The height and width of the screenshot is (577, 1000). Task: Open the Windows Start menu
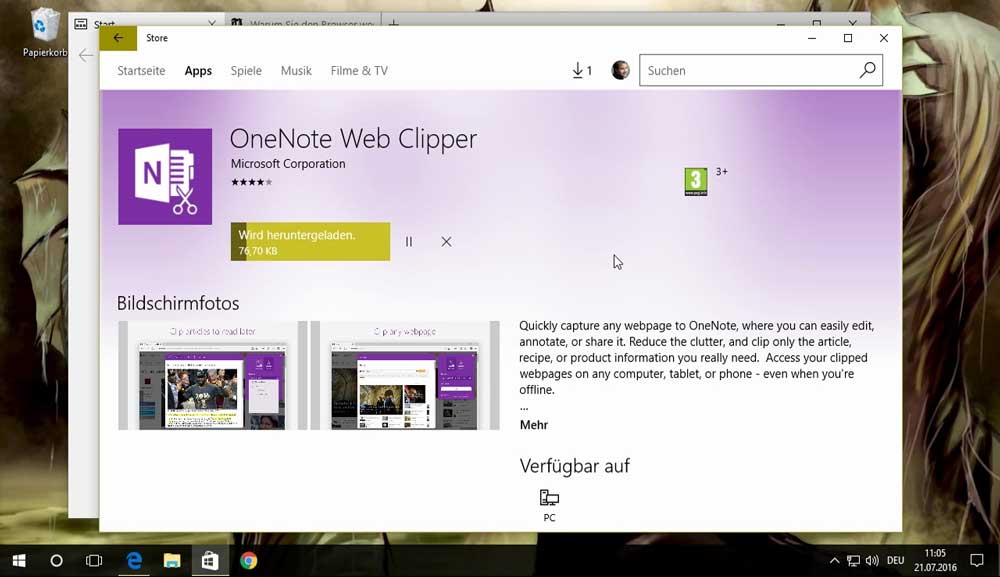click(19, 560)
